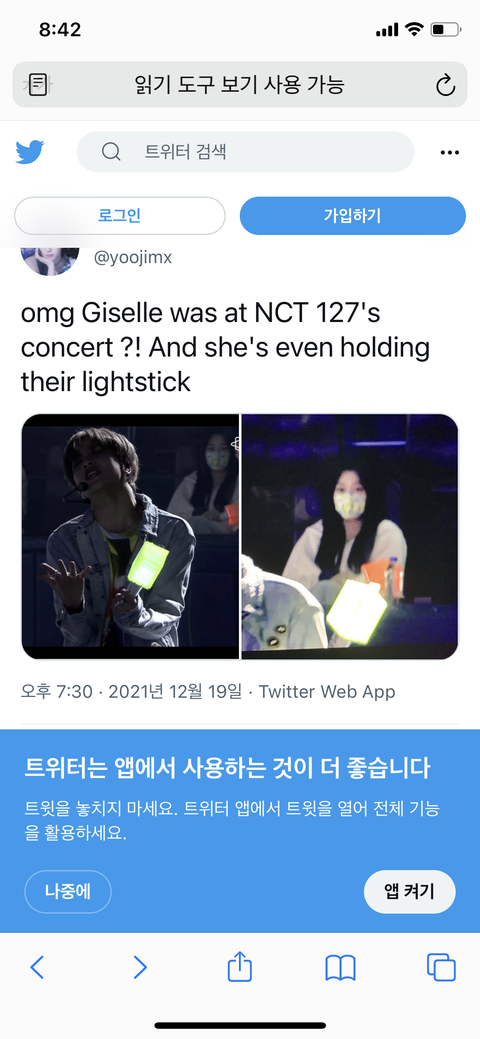Open the right masked-audience tweet photo
This screenshot has width=480, height=1039.
coord(349,537)
